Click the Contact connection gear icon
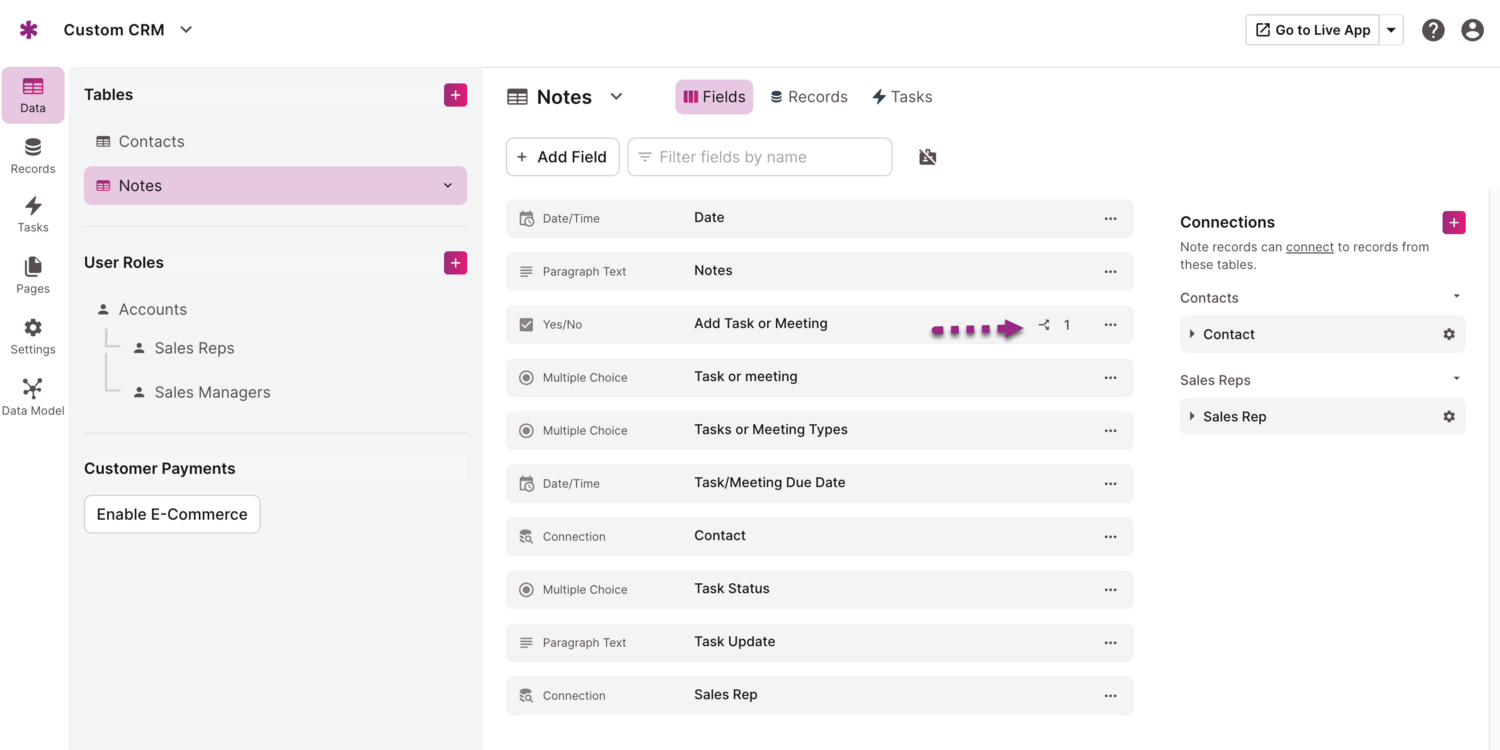Viewport: 1500px width, 750px height. (1449, 335)
